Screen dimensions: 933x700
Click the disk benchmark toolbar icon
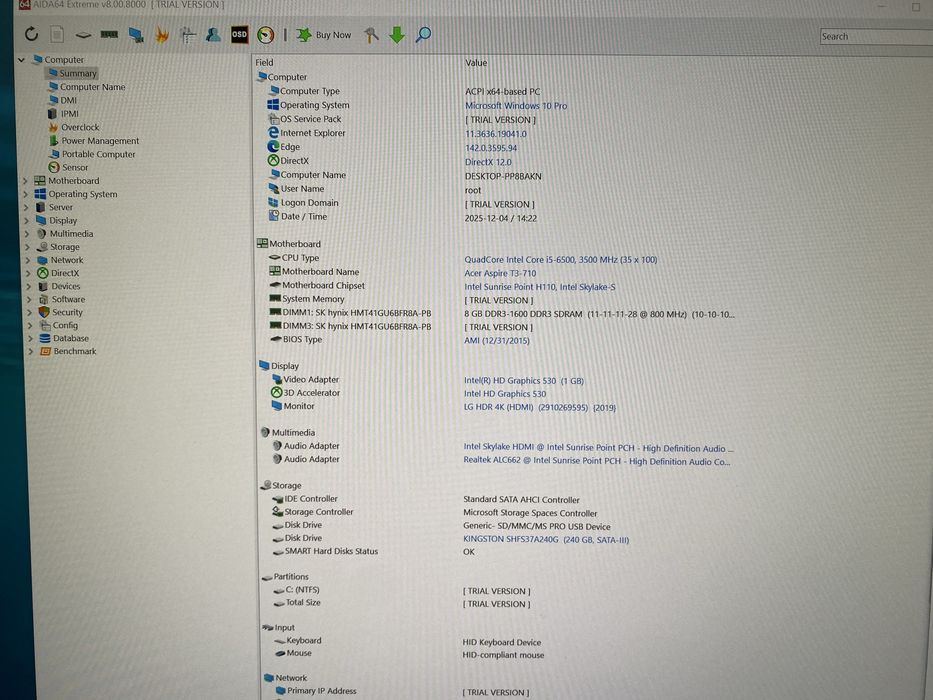[83, 35]
